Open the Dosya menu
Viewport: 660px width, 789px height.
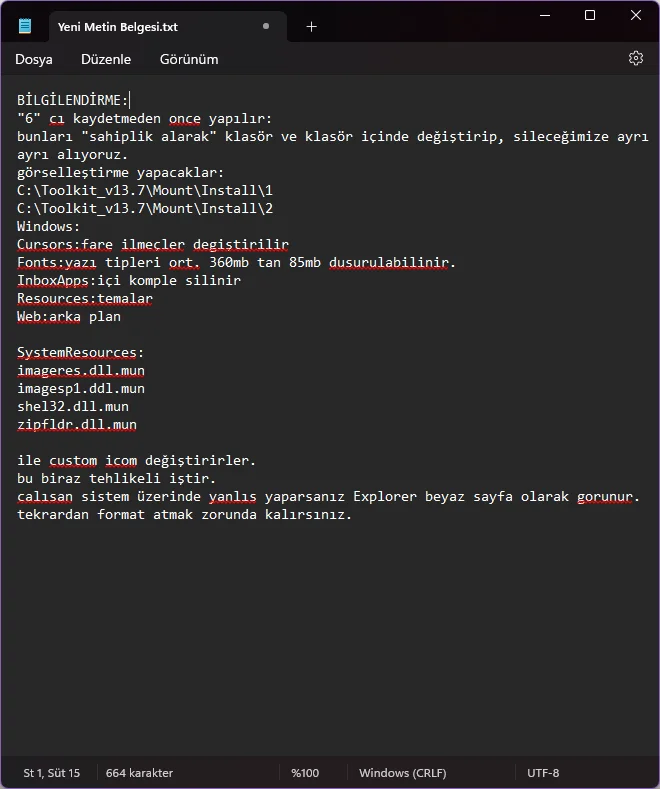(x=34, y=59)
